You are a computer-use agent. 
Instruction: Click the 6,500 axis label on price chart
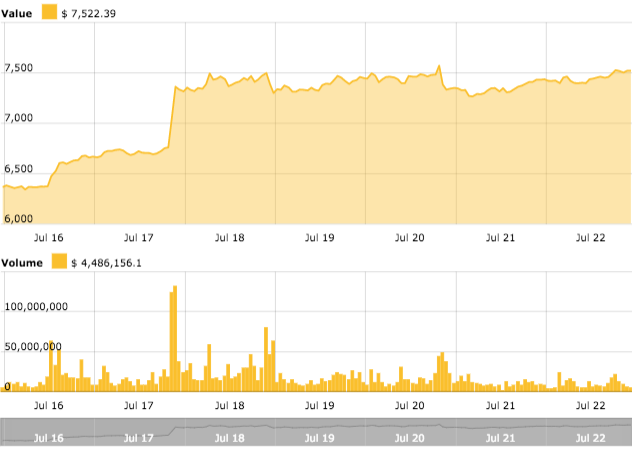tap(19, 168)
